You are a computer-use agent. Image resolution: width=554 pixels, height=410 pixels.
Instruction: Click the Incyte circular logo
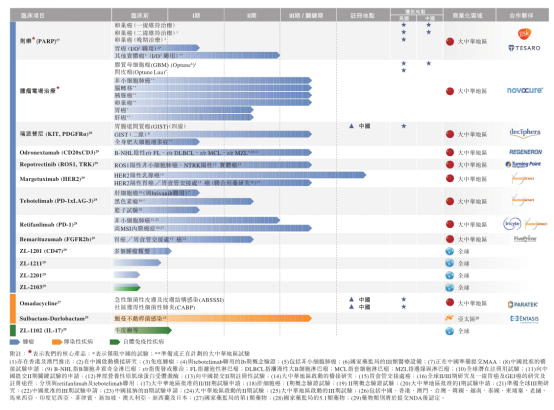pyautogui.click(x=512, y=224)
